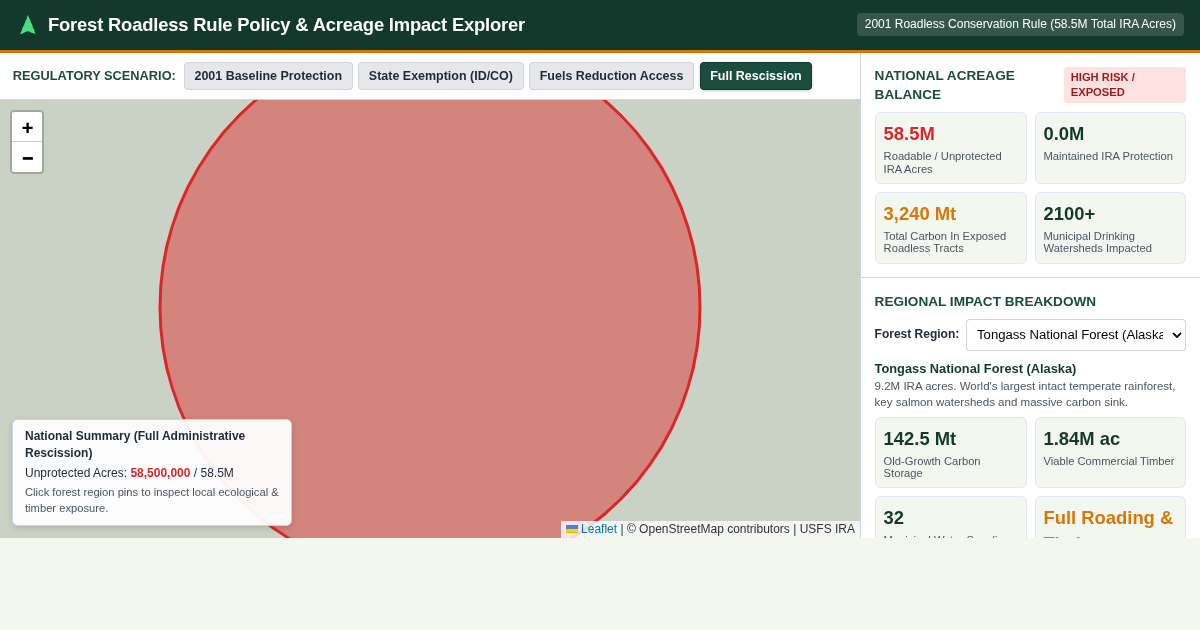
Task: Zoom in on the map
Action: 27,127
